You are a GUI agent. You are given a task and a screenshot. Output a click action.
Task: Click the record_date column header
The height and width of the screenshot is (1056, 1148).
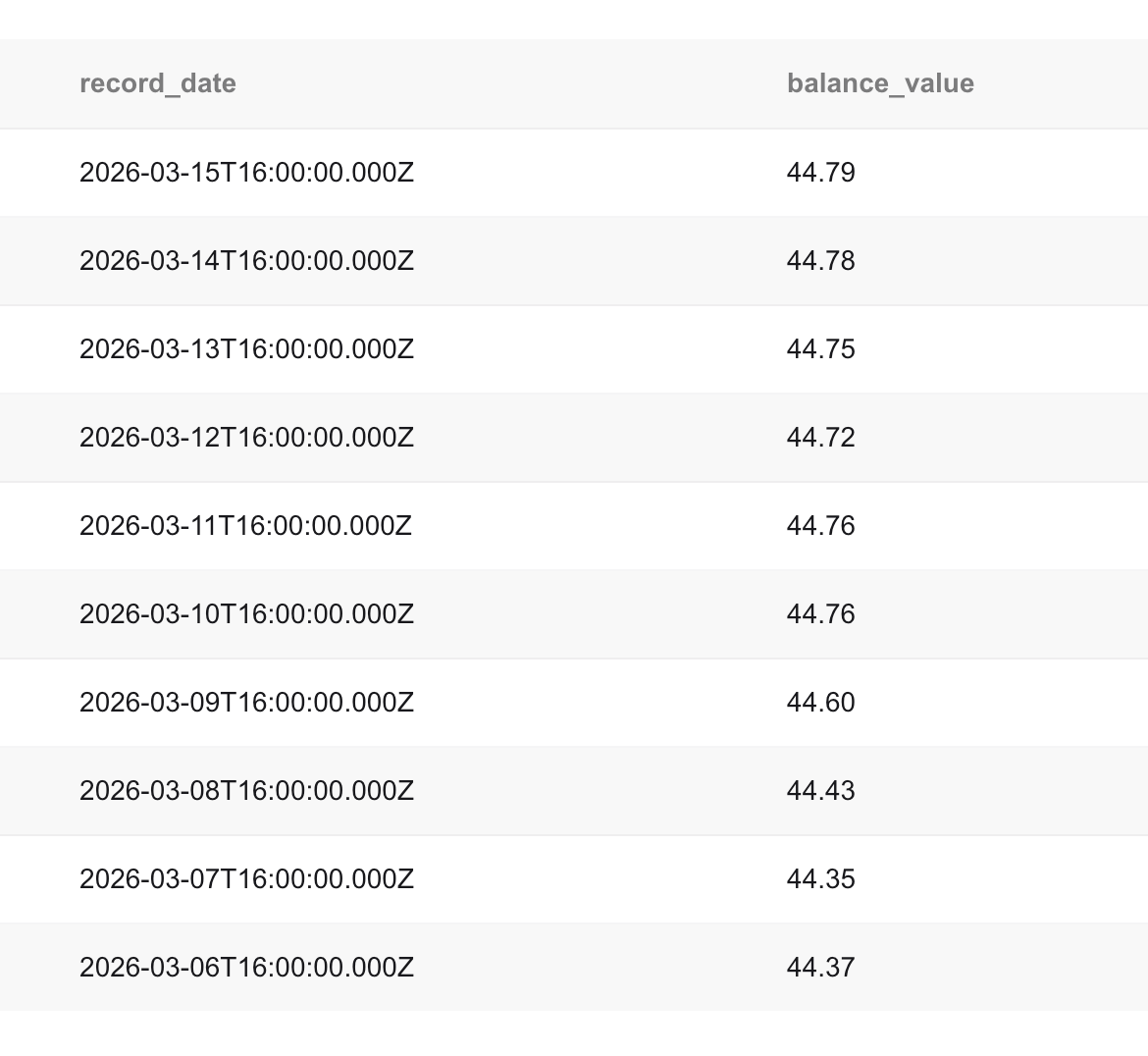158,83
